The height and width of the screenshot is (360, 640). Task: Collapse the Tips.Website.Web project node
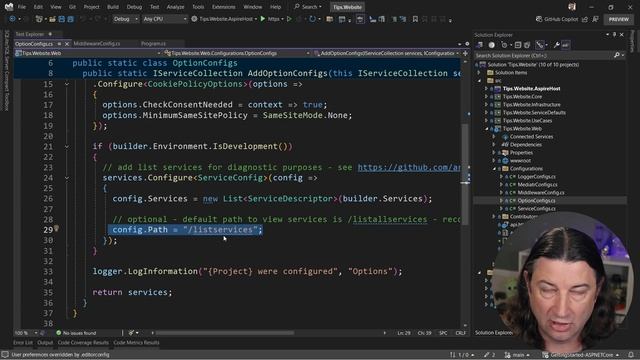486,129
